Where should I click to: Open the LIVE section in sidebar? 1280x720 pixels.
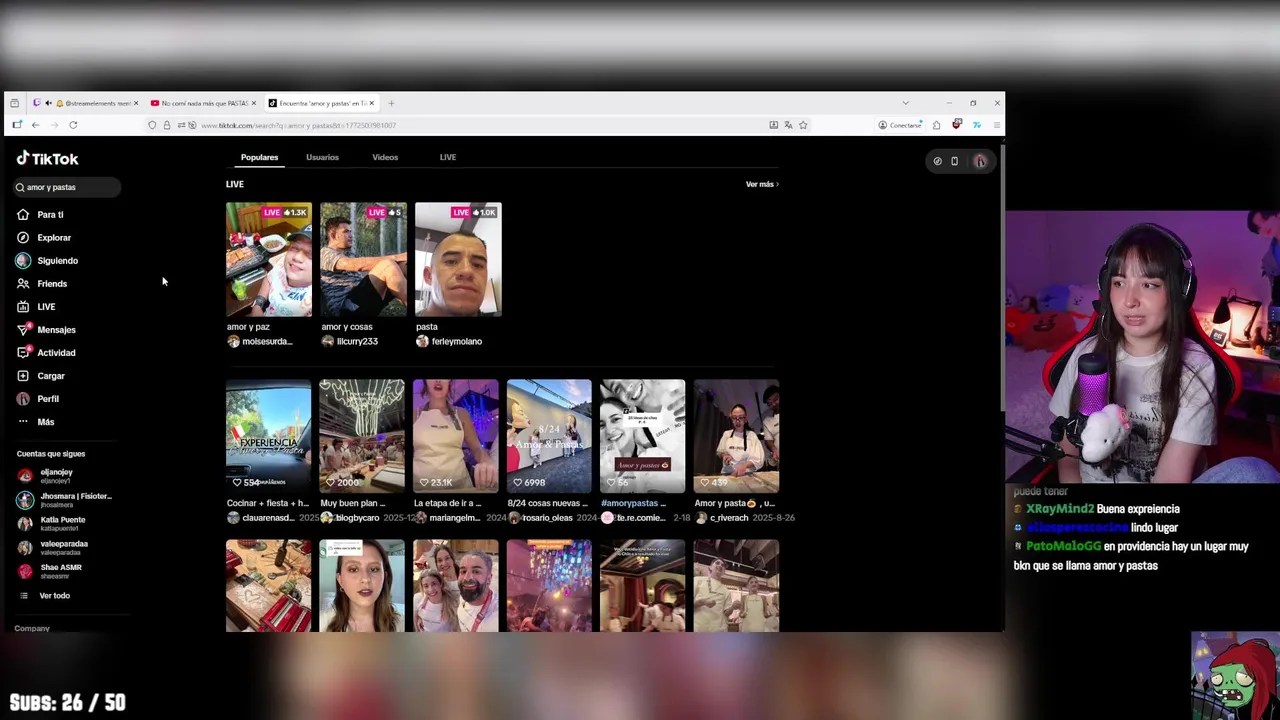point(36,307)
